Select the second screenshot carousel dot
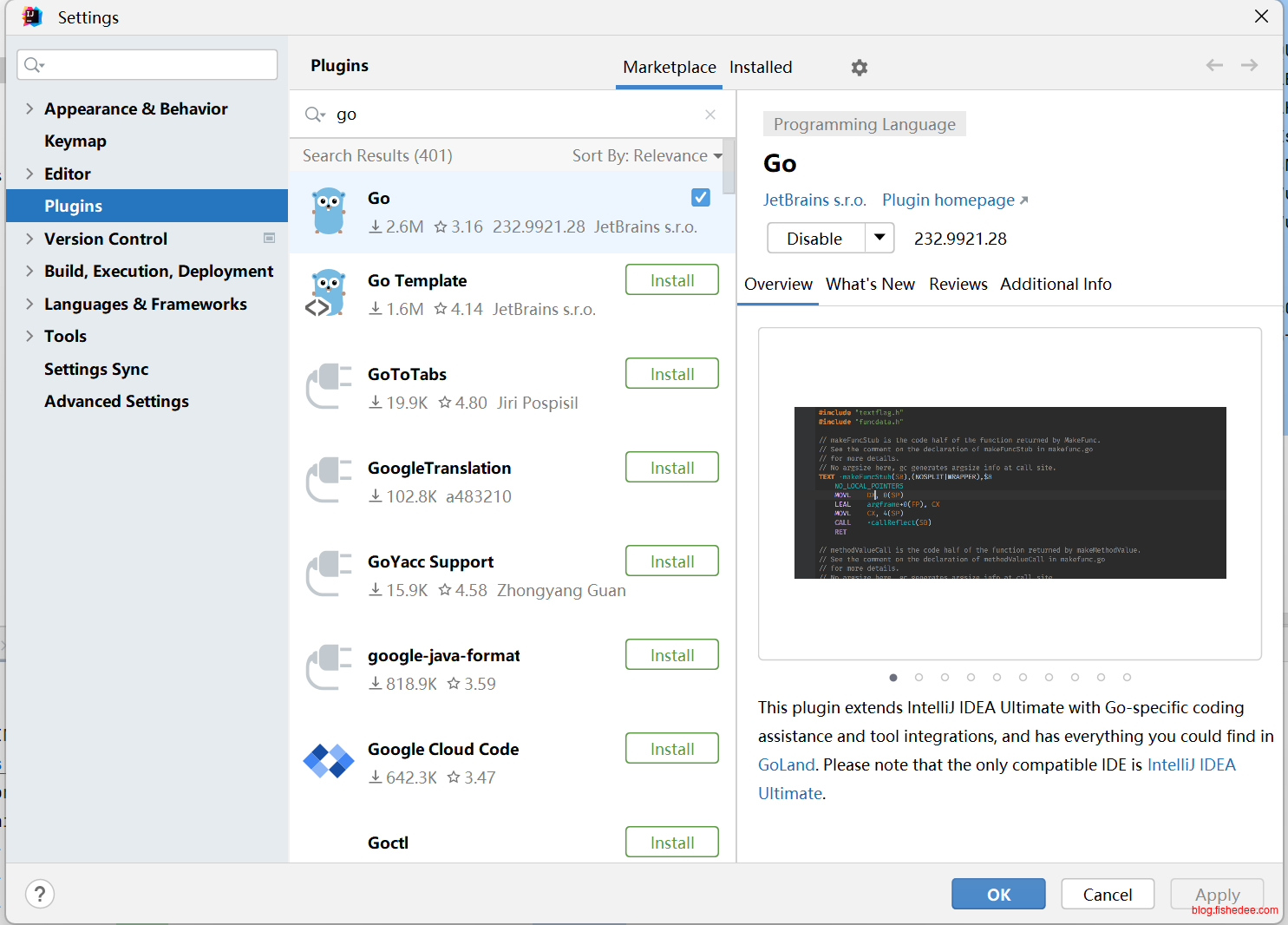The width and height of the screenshot is (1288, 925). pos(919,678)
